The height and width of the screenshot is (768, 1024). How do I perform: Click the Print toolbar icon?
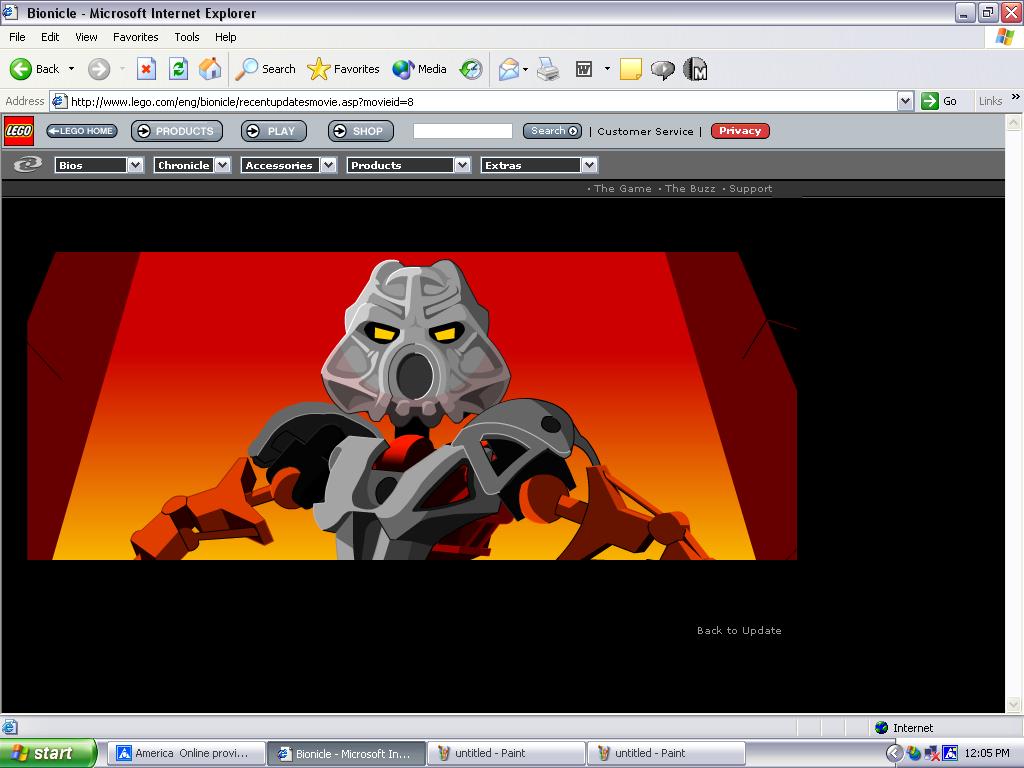click(x=548, y=69)
